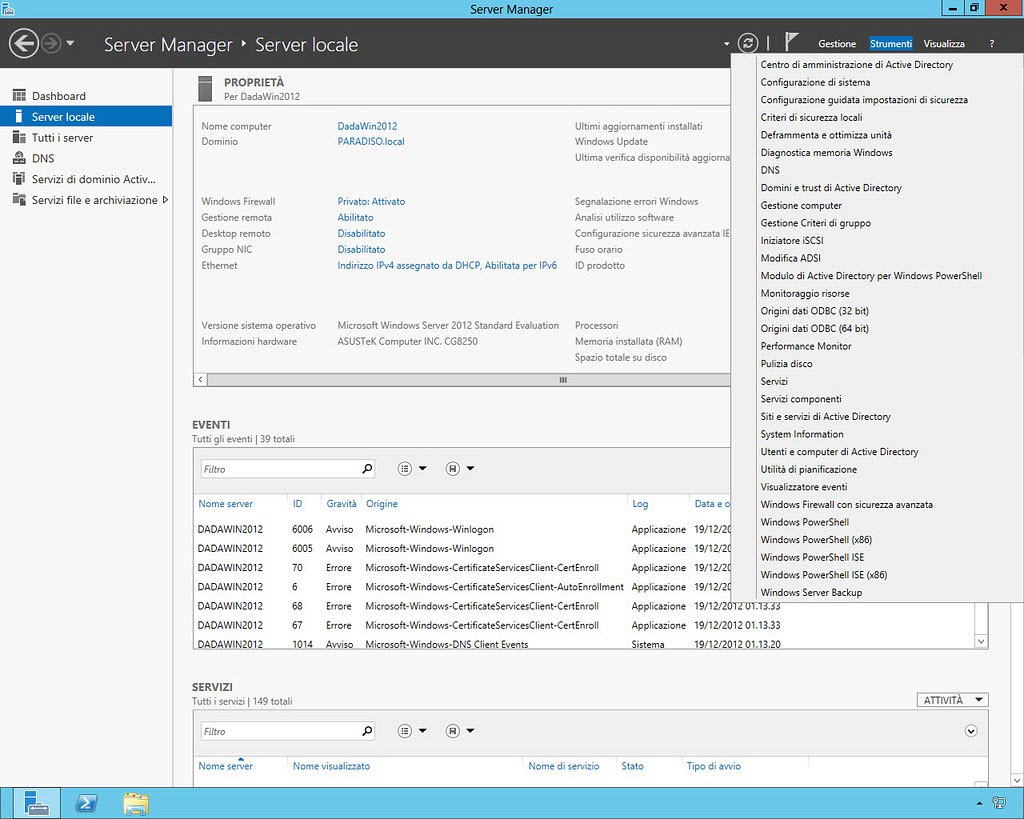Image resolution: width=1024 pixels, height=819 pixels.
Task: Select the event row with ID 70
Action: coord(464,568)
